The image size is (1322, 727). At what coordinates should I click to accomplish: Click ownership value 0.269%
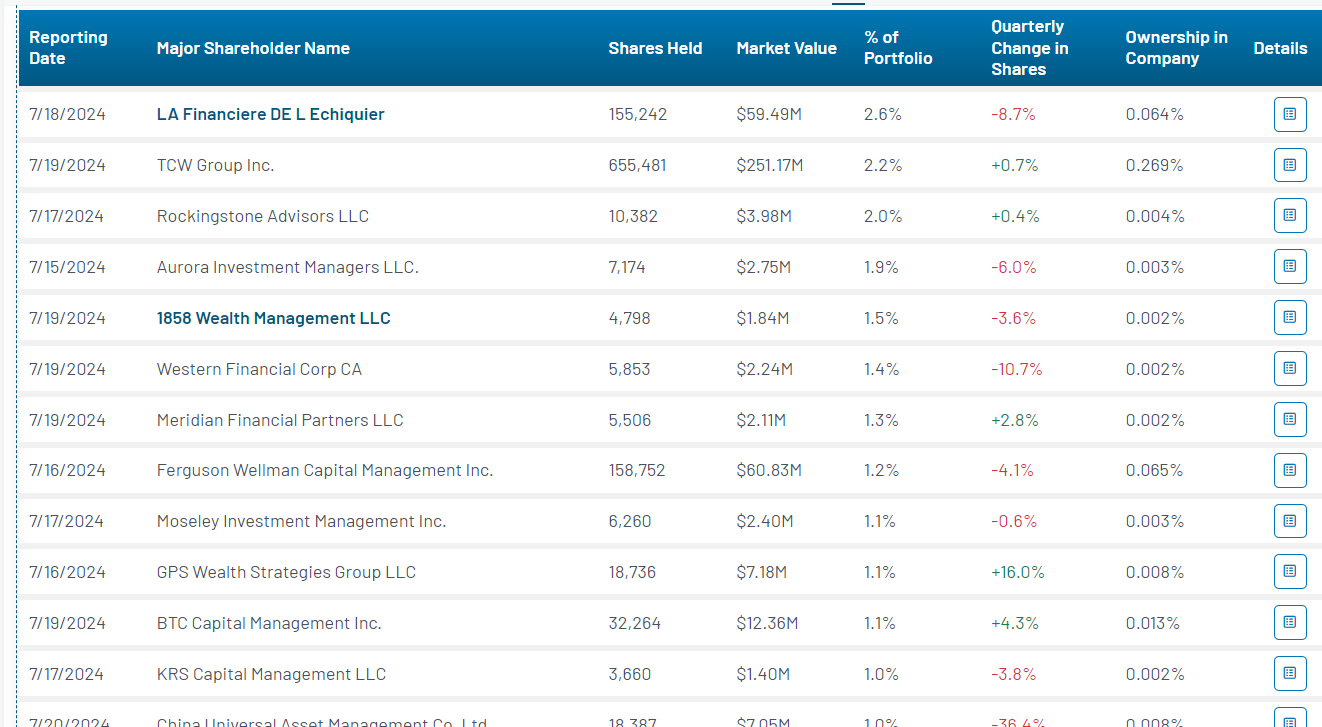click(x=1154, y=165)
